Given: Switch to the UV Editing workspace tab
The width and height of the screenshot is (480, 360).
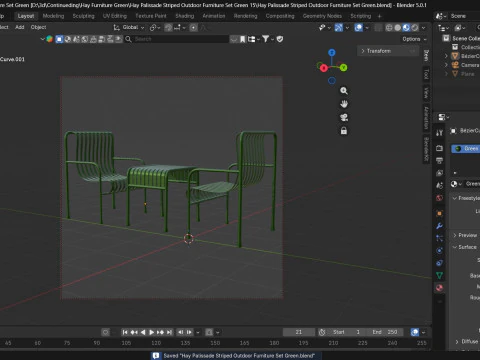Looking at the screenshot, I should (x=115, y=16).
